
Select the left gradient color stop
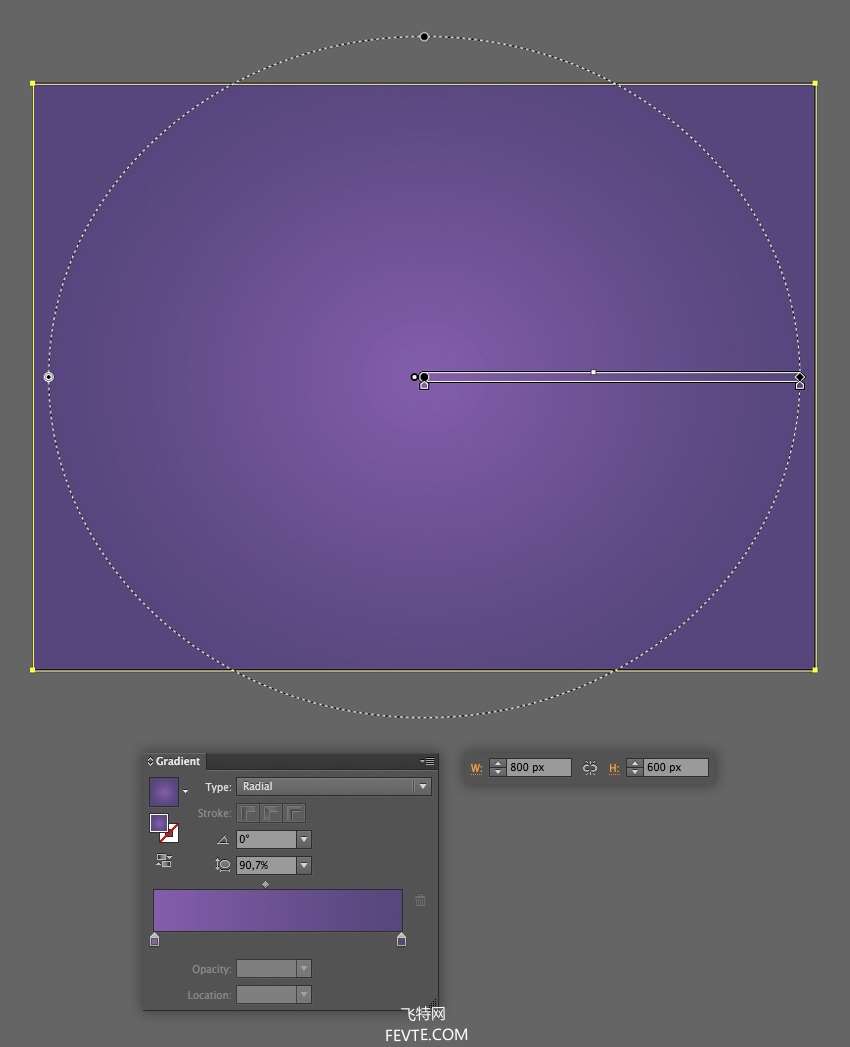(x=154, y=939)
